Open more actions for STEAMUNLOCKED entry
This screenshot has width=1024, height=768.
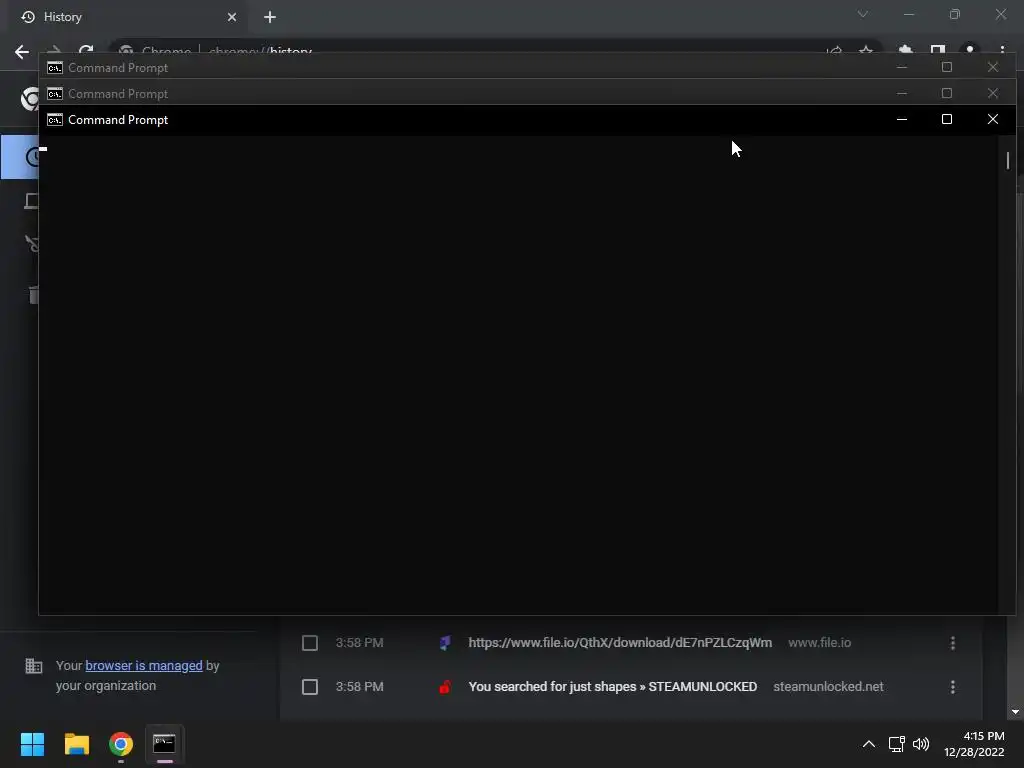pyautogui.click(x=953, y=687)
